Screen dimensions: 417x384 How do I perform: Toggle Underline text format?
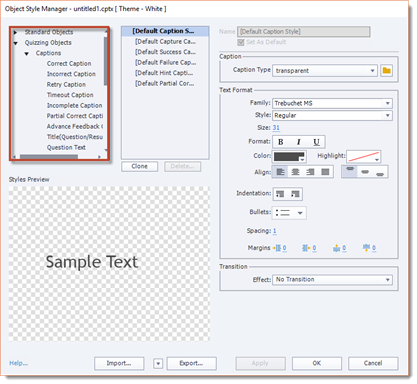tap(316, 142)
